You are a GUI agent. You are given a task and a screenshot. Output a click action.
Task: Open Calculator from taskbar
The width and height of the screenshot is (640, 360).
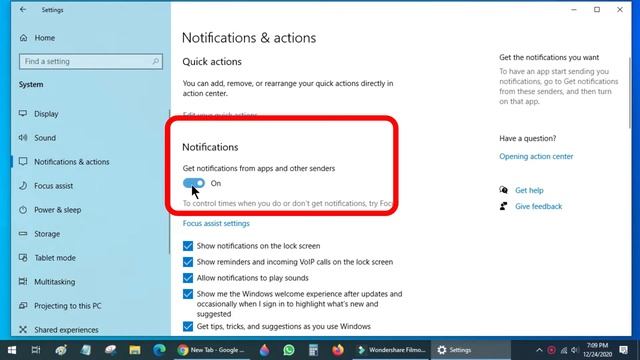(x=313, y=350)
